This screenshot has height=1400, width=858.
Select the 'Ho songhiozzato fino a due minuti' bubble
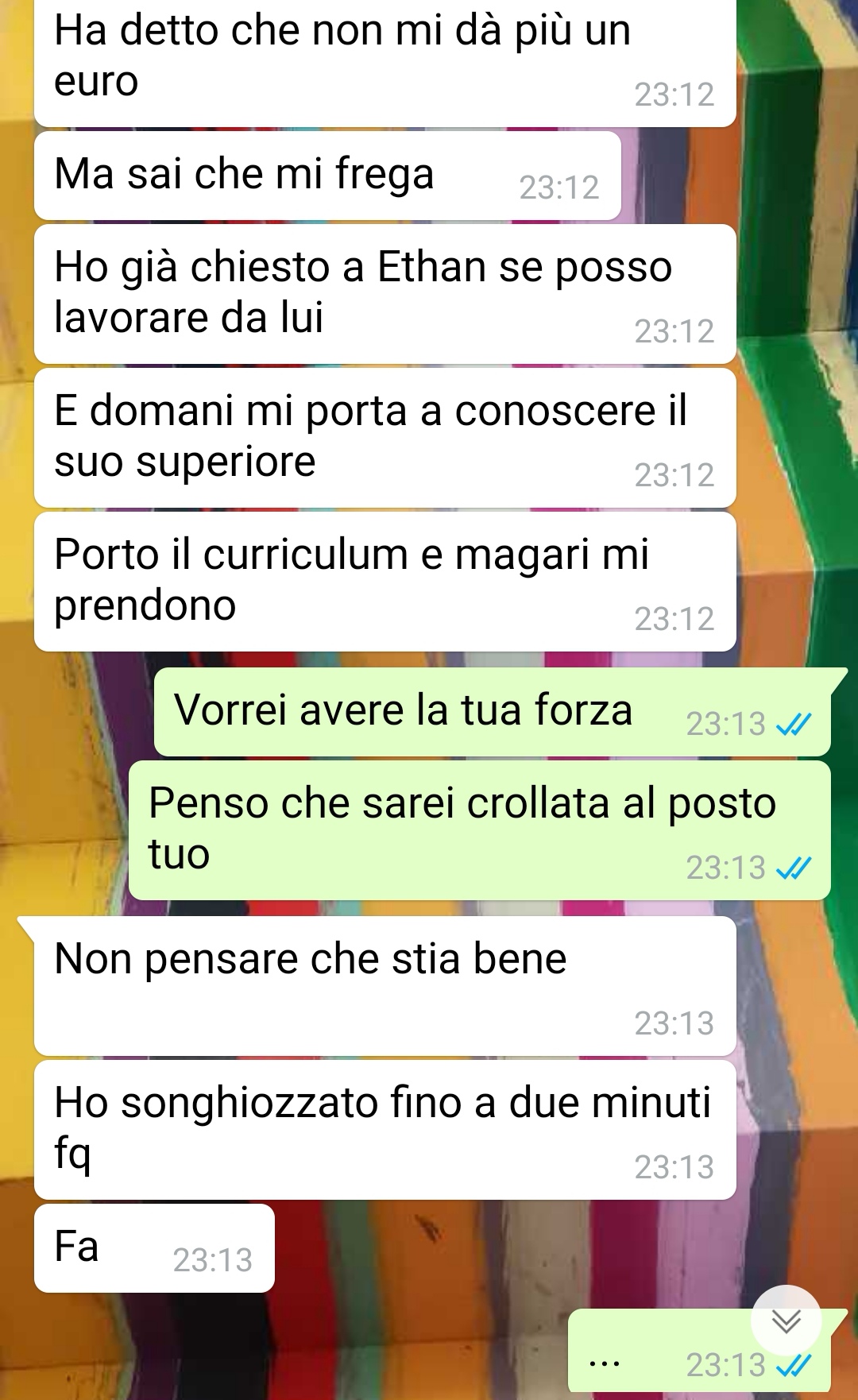pos(385,1130)
